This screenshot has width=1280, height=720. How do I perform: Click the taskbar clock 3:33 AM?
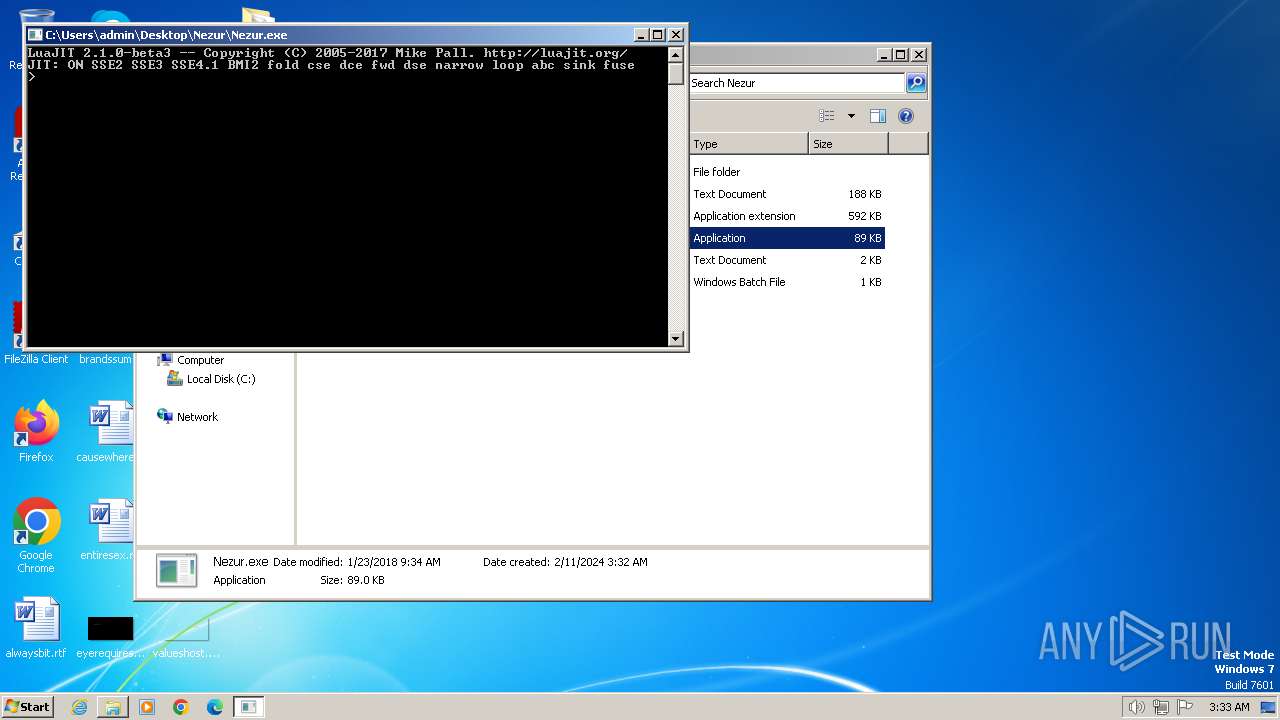[1229, 707]
